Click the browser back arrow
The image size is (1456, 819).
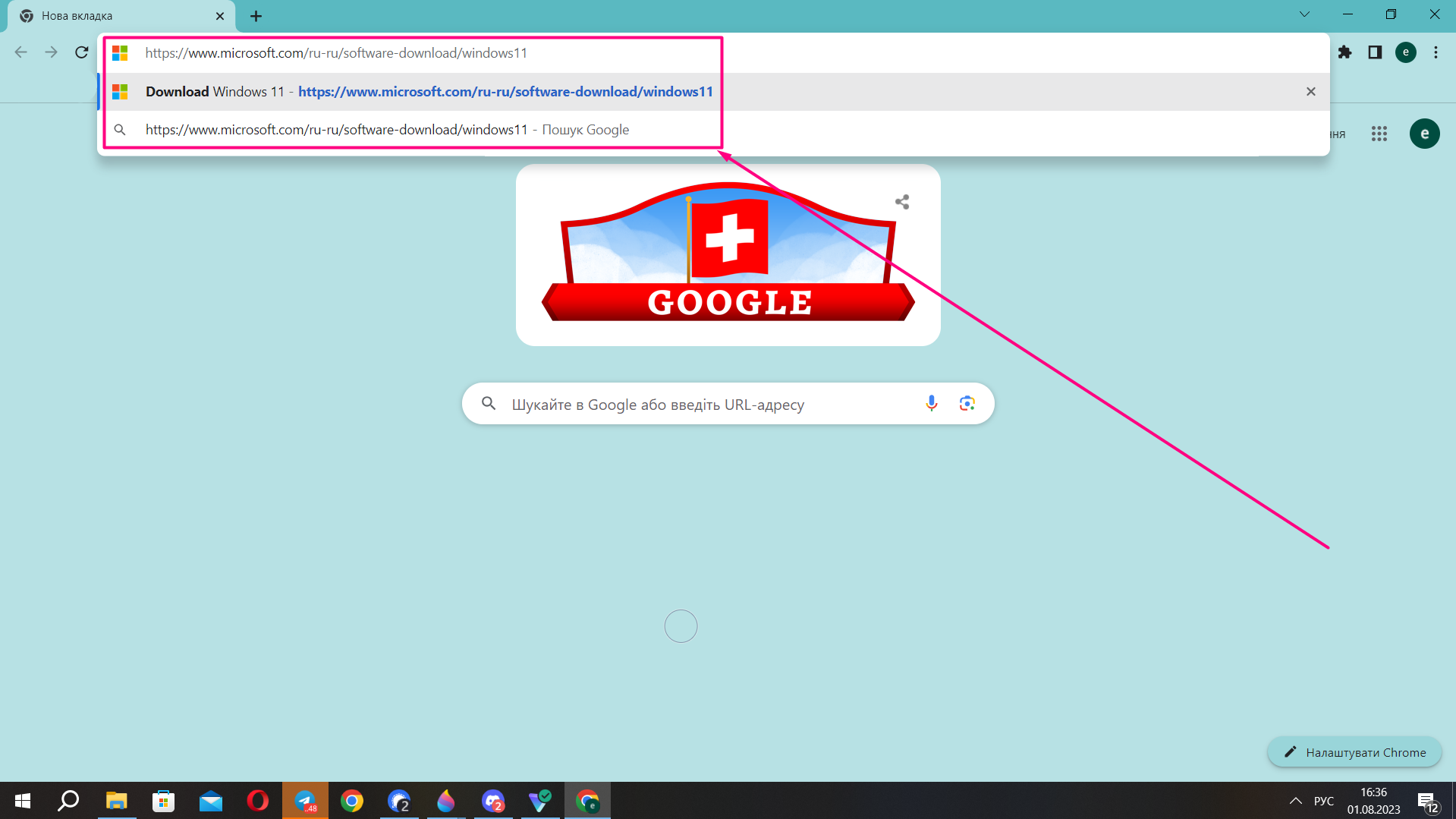pyautogui.click(x=20, y=52)
